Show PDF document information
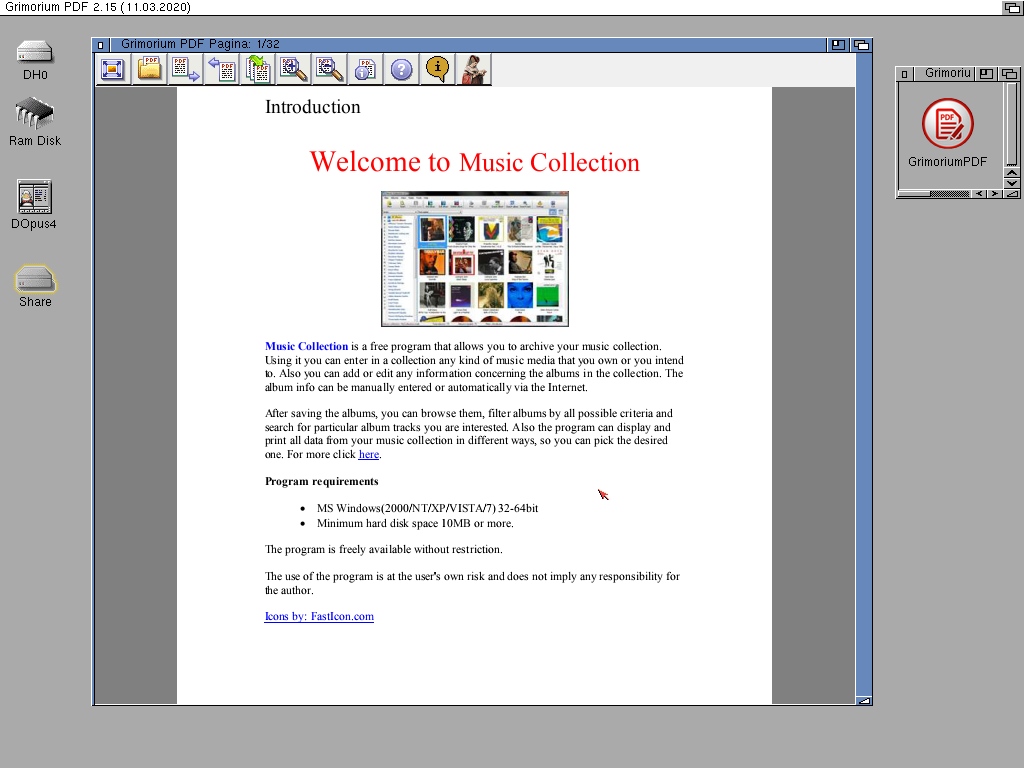Viewport: 1024px width, 768px height. [x=365, y=69]
